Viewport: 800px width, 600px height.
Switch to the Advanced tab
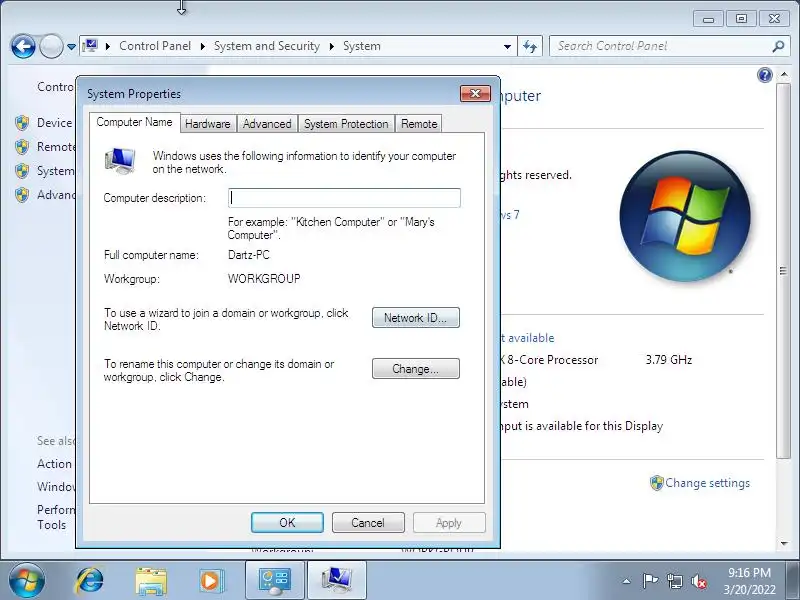(267, 124)
